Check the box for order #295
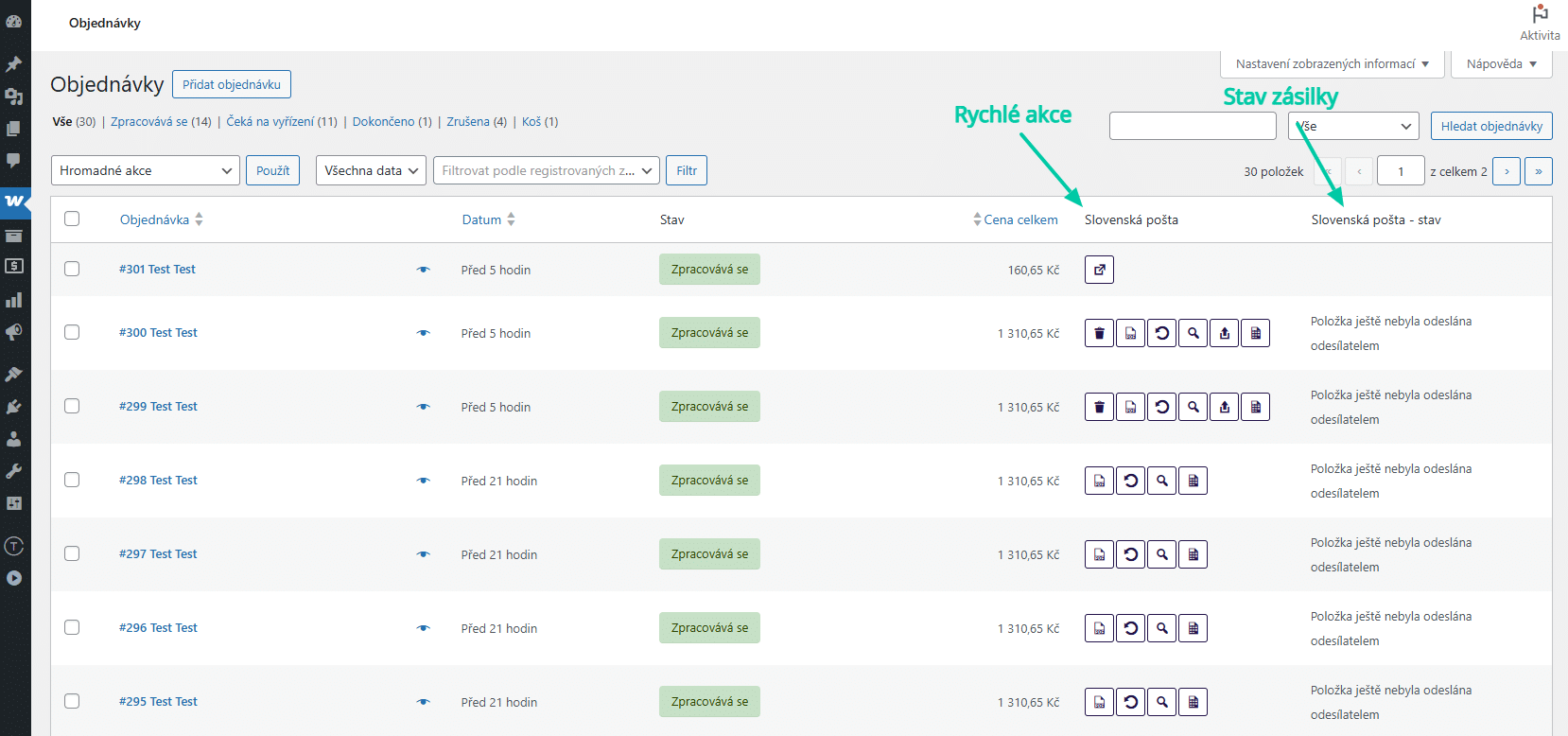 tap(72, 701)
